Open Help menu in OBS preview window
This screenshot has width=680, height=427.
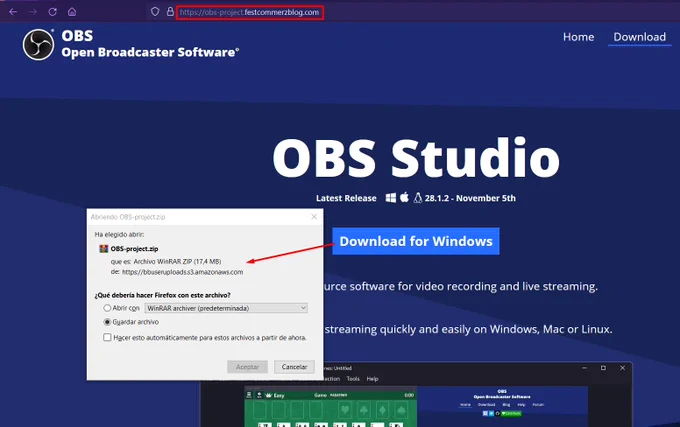pos(373,378)
